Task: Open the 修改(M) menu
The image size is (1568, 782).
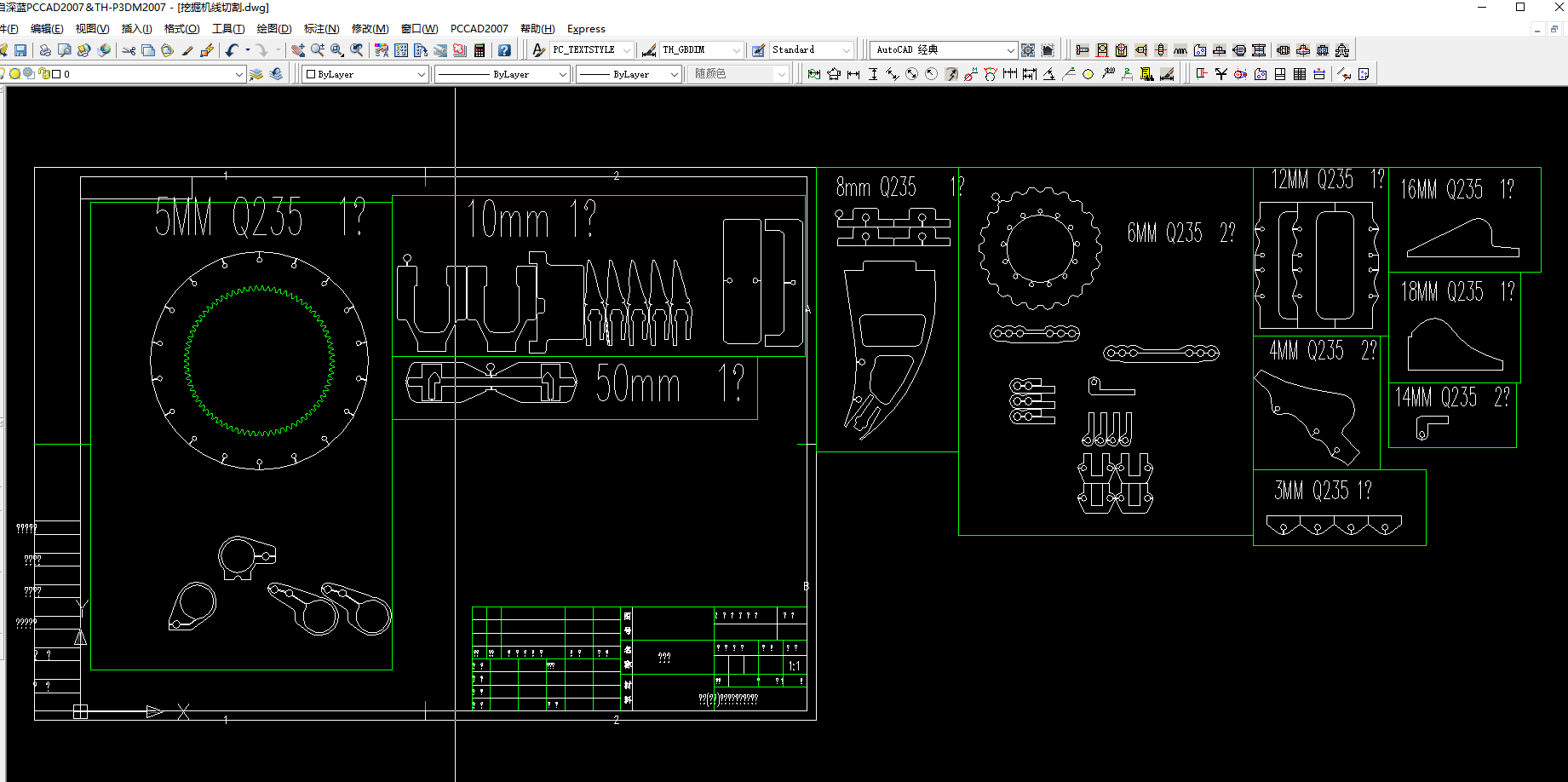Action: coord(370,29)
